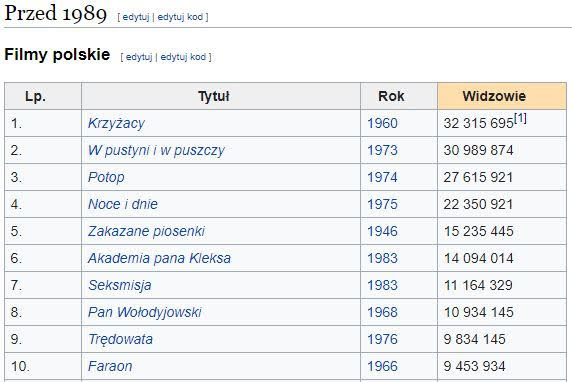Open the Pan Wołodyjowski link
The image size is (572, 382).
coord(144,312)
